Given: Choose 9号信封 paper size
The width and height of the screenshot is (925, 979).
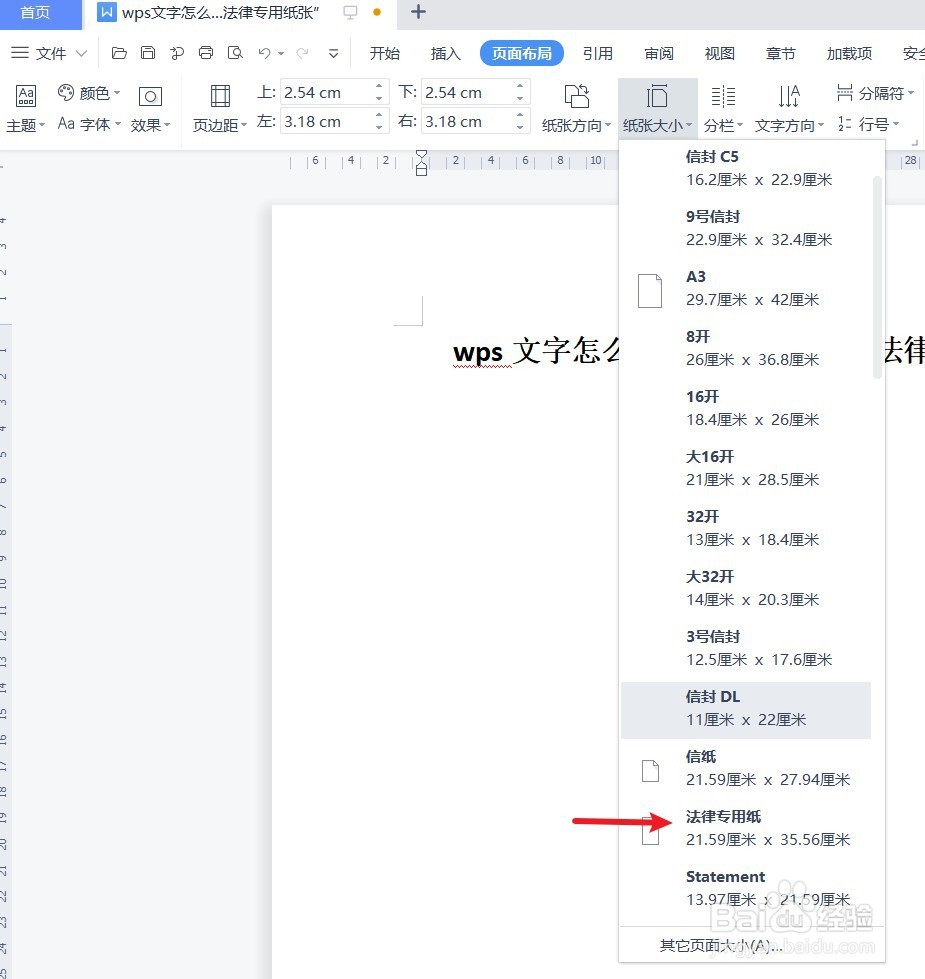Looking at the screenshot, I should click(x=746, y=228).
